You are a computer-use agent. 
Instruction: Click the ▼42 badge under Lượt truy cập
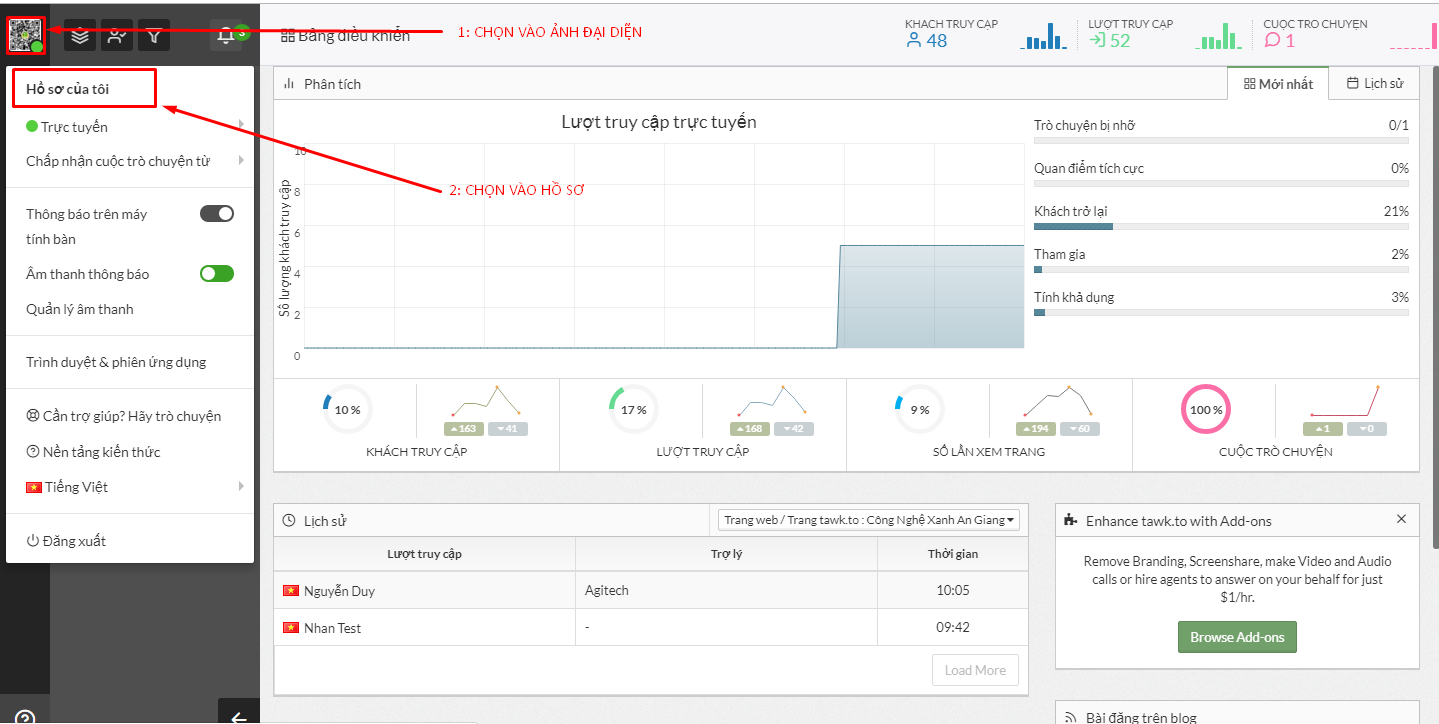point(794,429)
